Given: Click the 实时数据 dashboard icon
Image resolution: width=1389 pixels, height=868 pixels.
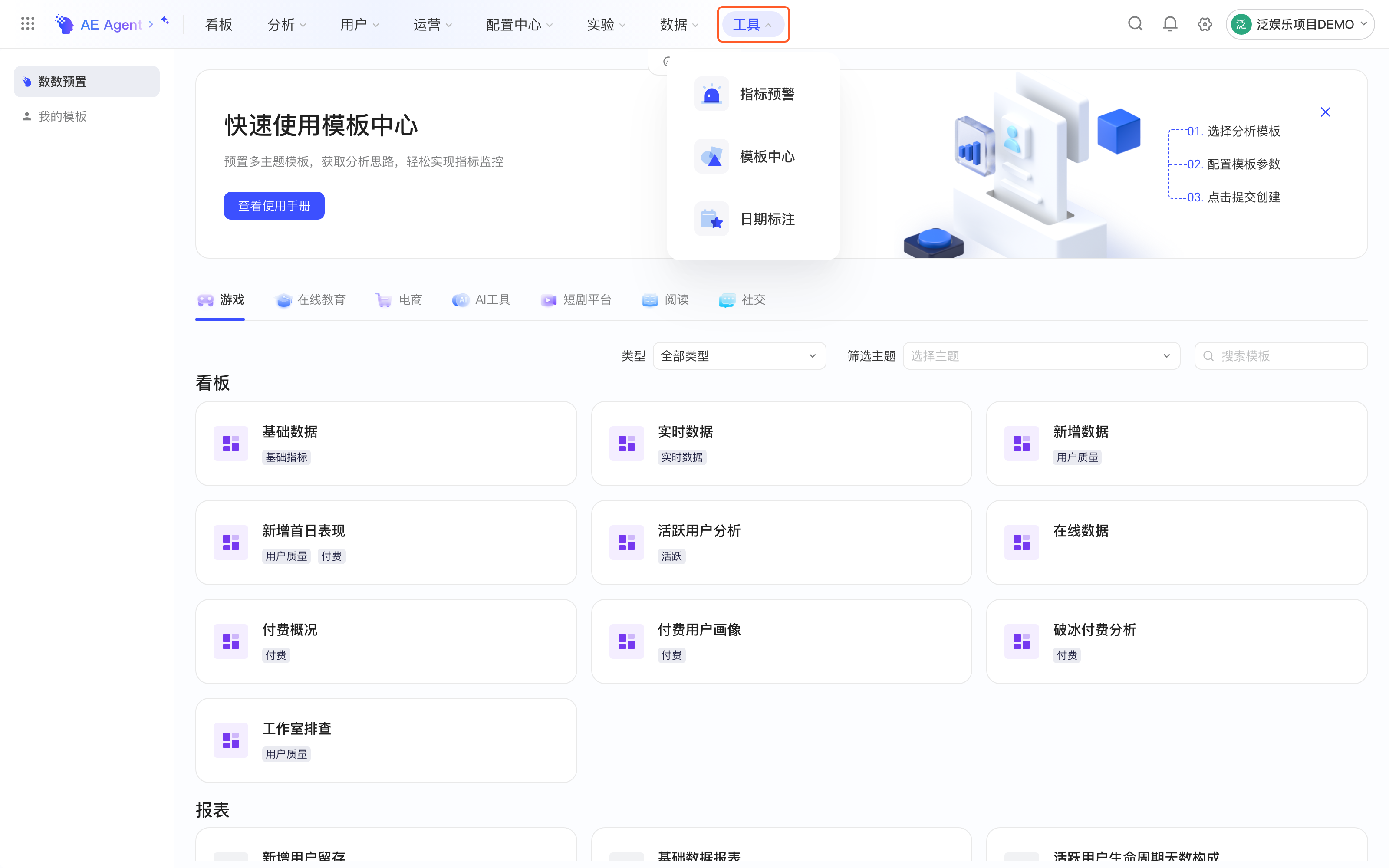Looking at the screenshot, I should [626, 443].
